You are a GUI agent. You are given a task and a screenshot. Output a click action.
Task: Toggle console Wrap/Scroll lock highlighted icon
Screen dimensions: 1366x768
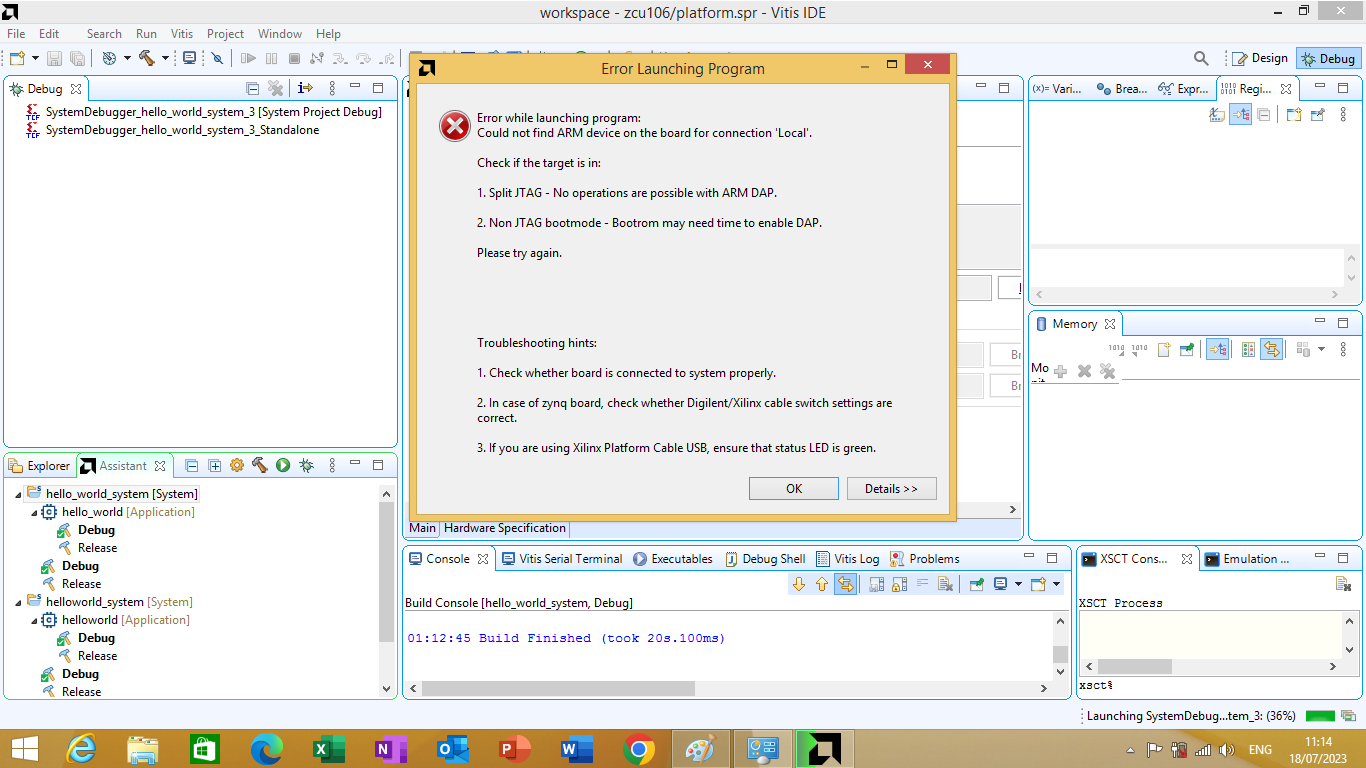click(846, 585)
